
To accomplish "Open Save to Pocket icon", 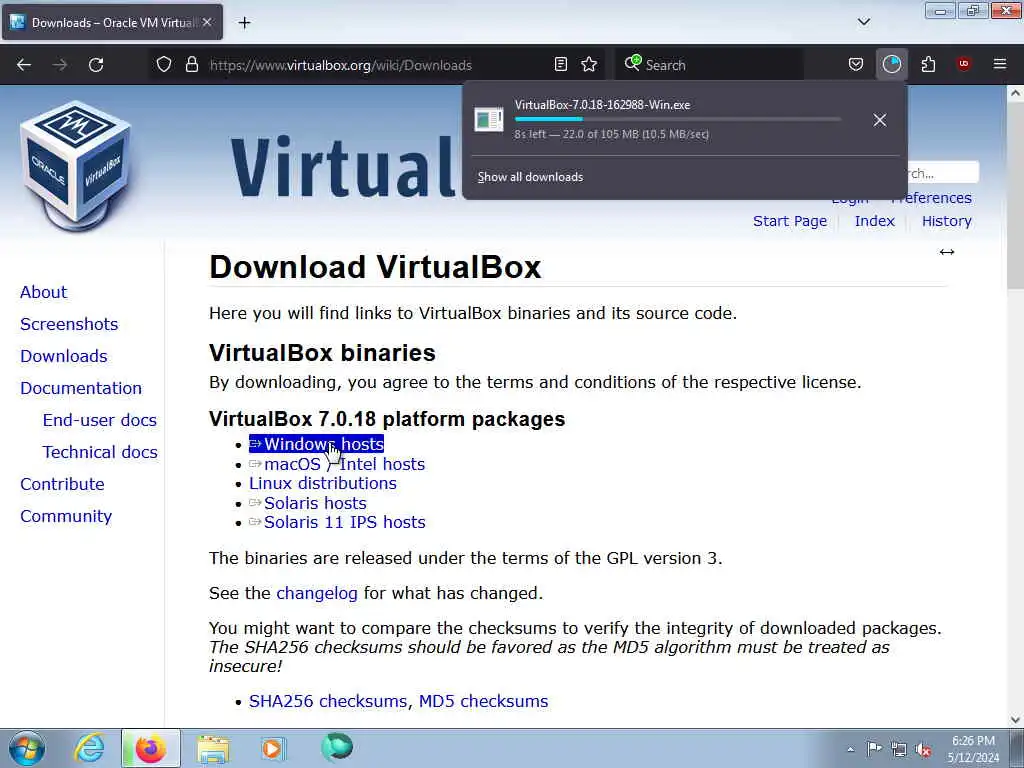I will 856,65.
